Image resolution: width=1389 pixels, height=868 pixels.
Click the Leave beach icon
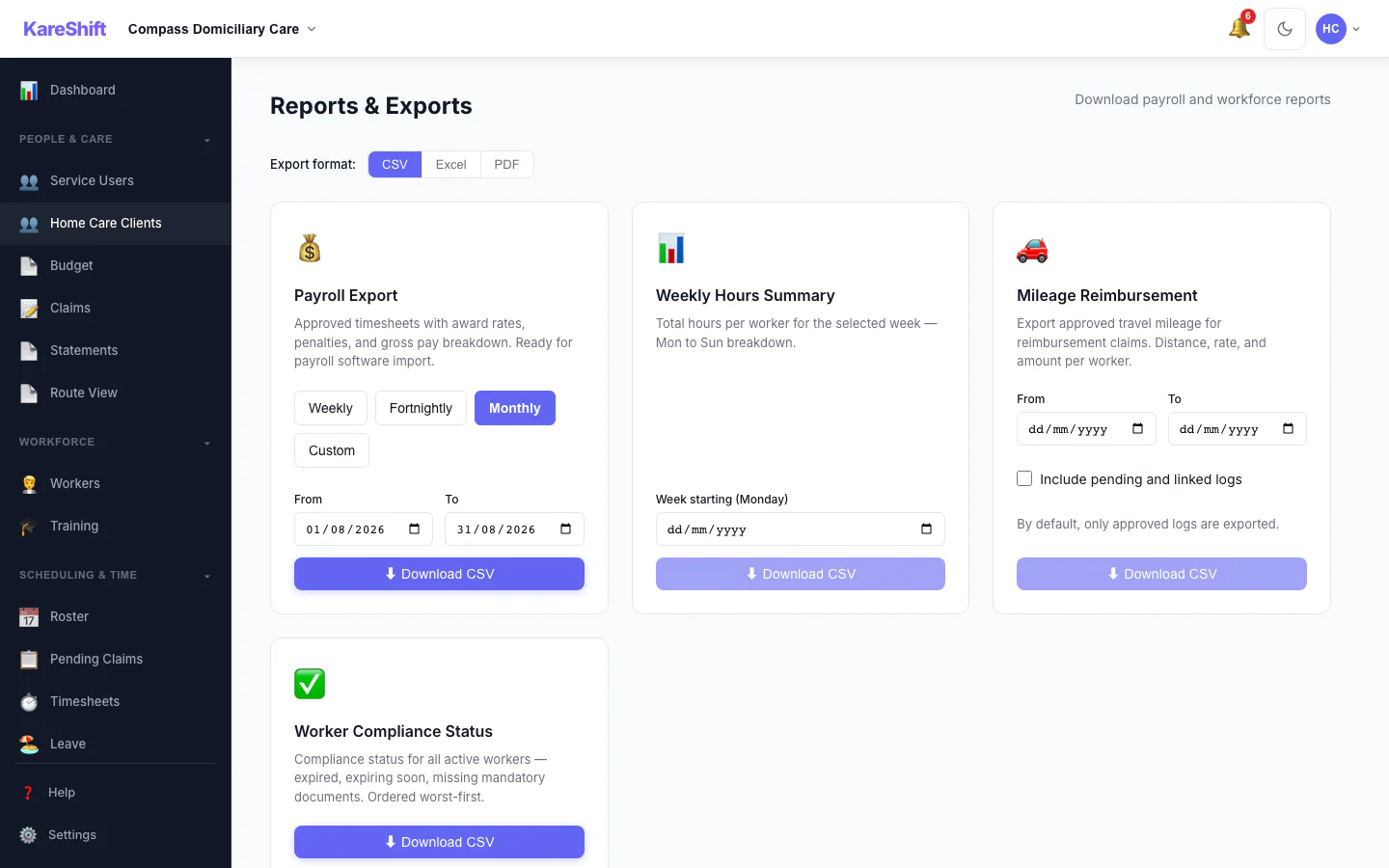(x=29, y=745)
